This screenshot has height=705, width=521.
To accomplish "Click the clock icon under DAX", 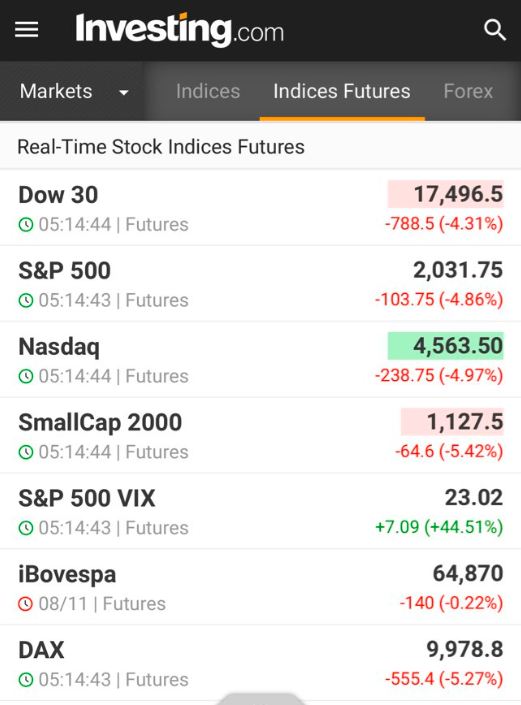I will pyautogui.click(x=26, y=680).
